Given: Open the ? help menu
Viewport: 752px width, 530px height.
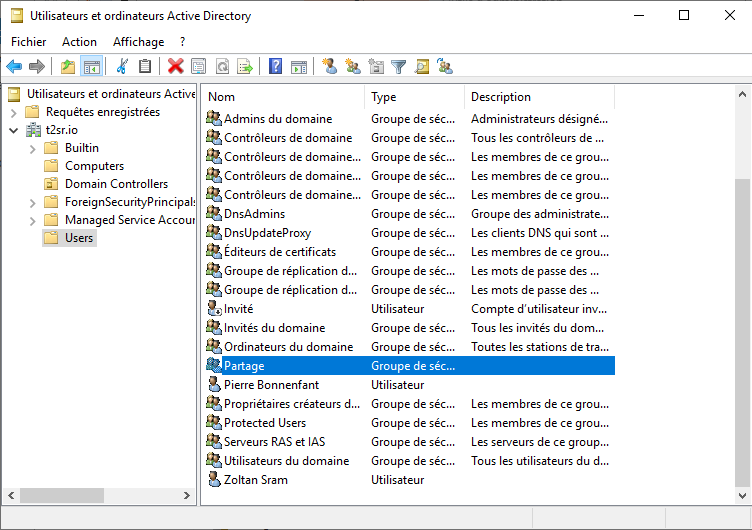Looking at the screenshot, I should (x=183, y=42).
